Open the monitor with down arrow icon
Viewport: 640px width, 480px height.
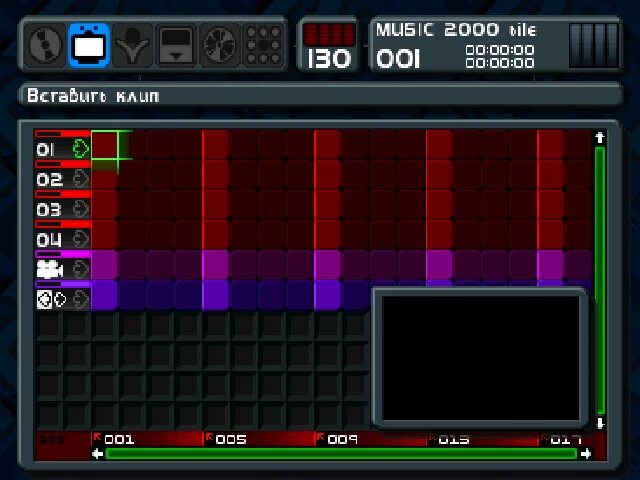pyautogui.click(x=176, y=45)
